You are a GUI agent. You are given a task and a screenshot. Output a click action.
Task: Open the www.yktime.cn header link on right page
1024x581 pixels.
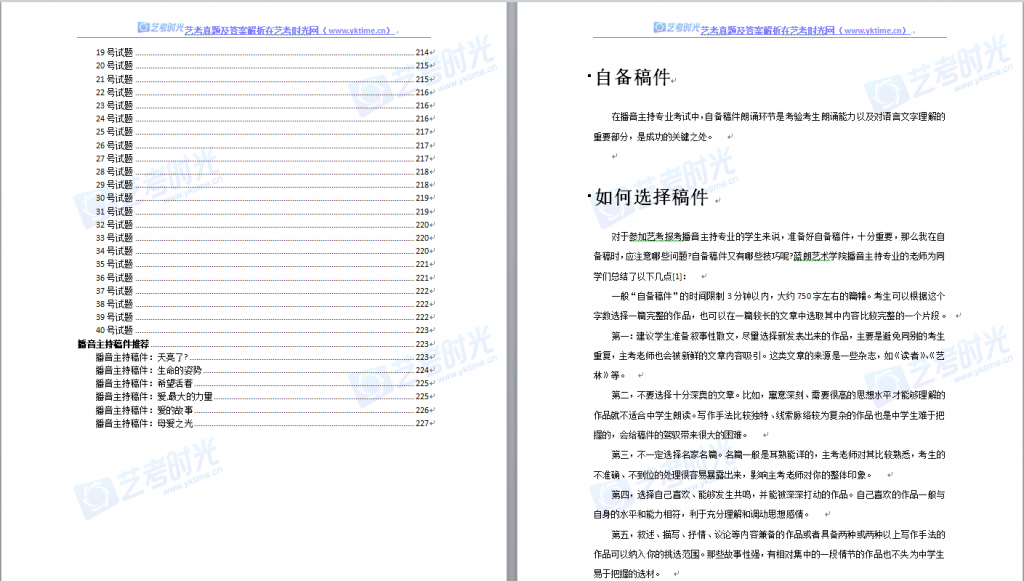(875, 31)
